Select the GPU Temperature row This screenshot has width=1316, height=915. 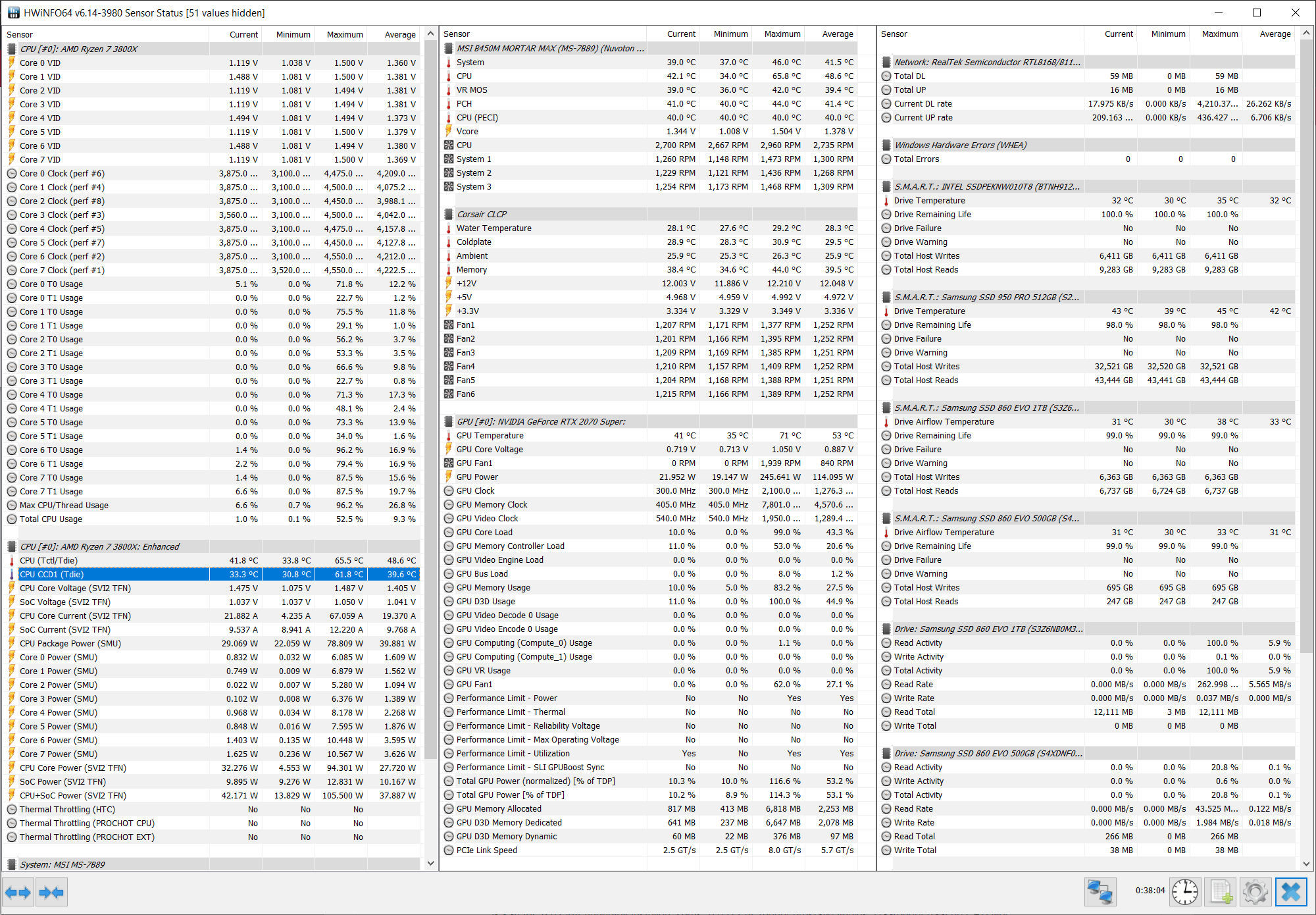(x=649, y=436)
